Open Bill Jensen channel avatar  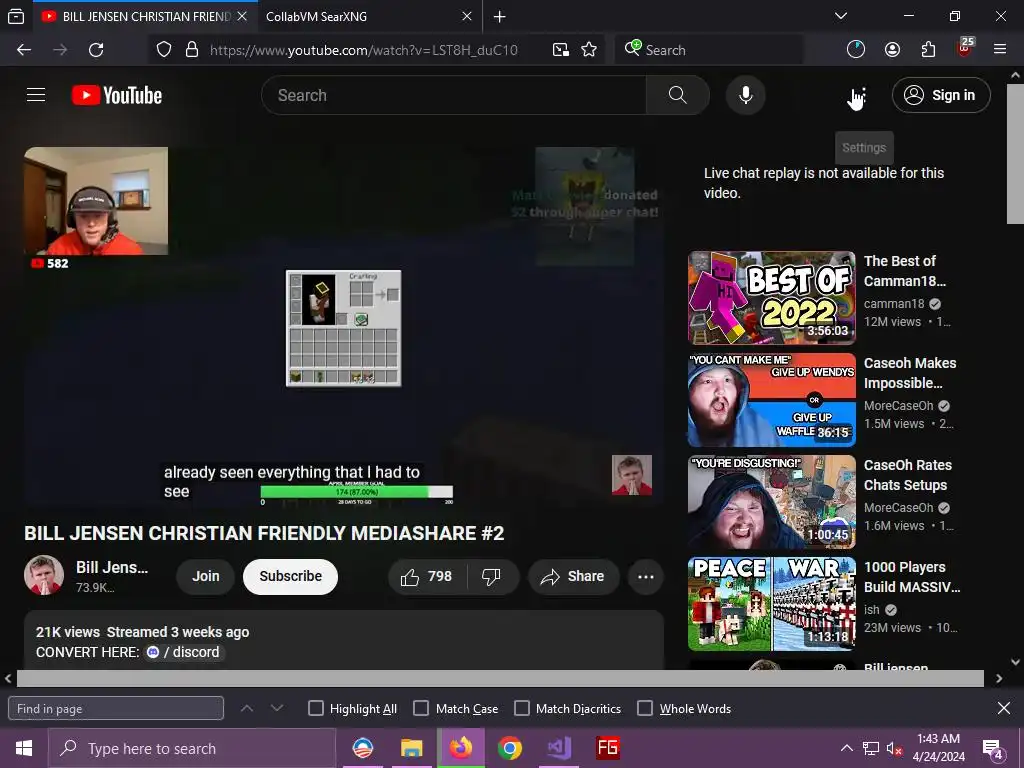tap(44, 575)
